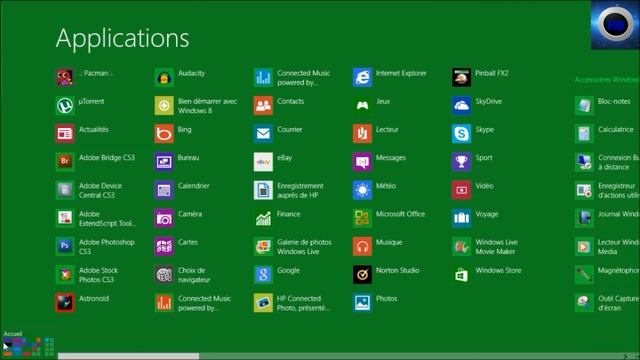The height and width of the screenshot is (360, 640).
Task: Launch the Musique headphones icon
Action: pyautogui.click(x=362, y=246)
